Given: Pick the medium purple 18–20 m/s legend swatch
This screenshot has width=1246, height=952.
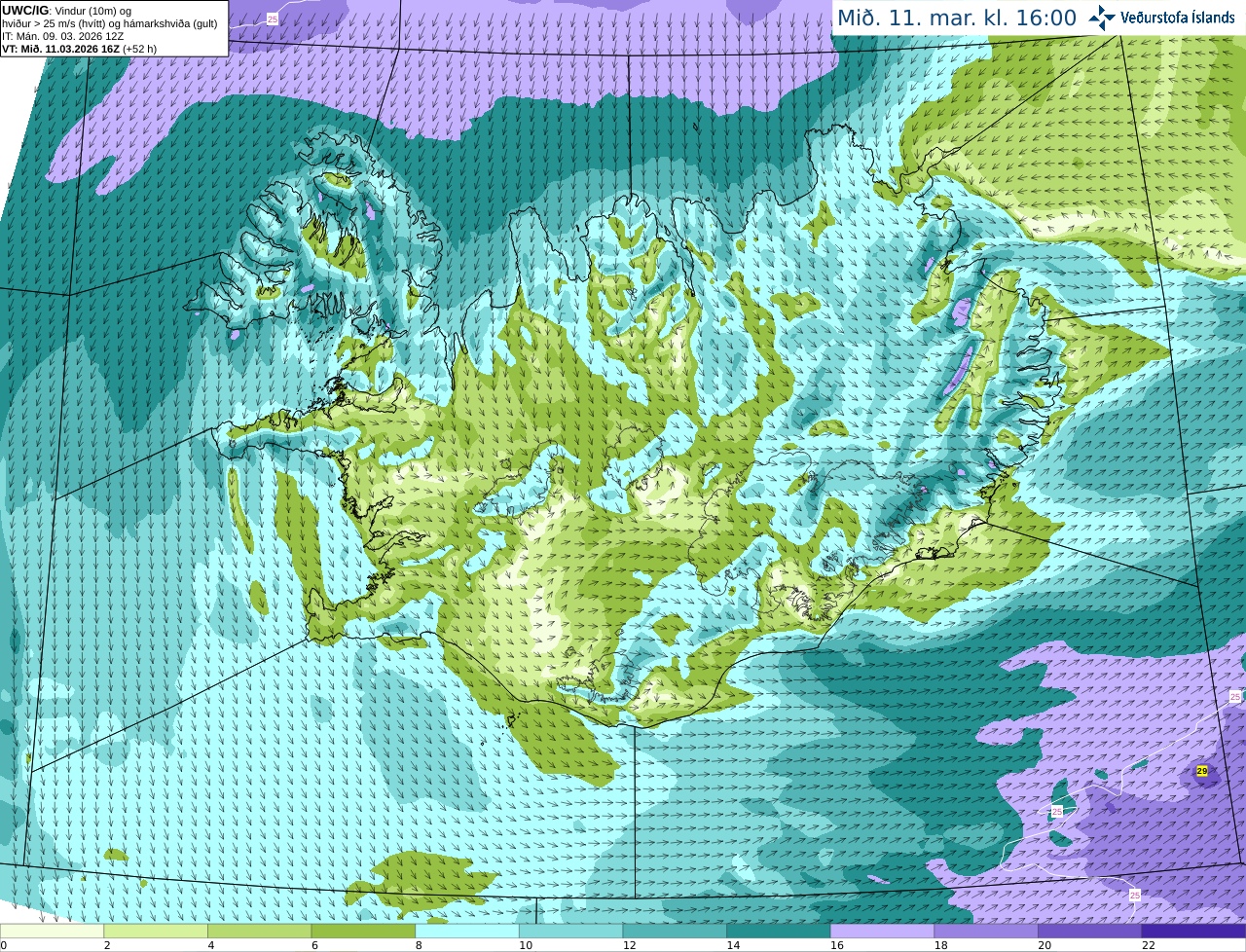Looking at the screenshot, I should [x=986, y=932].
